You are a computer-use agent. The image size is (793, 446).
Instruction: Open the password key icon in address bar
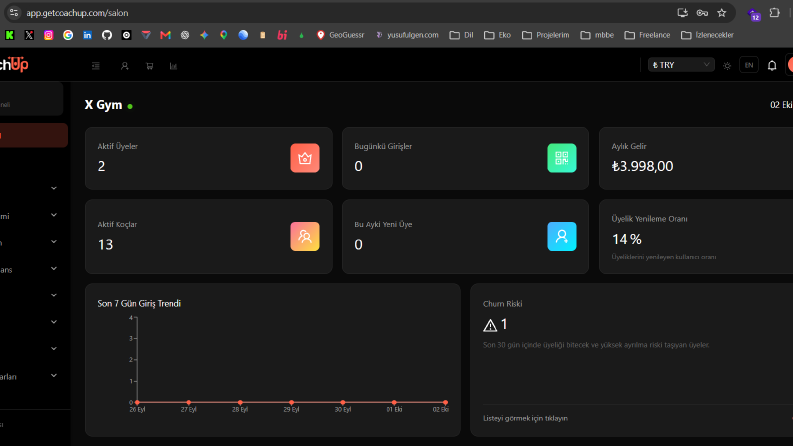click(x=702, y=13)
